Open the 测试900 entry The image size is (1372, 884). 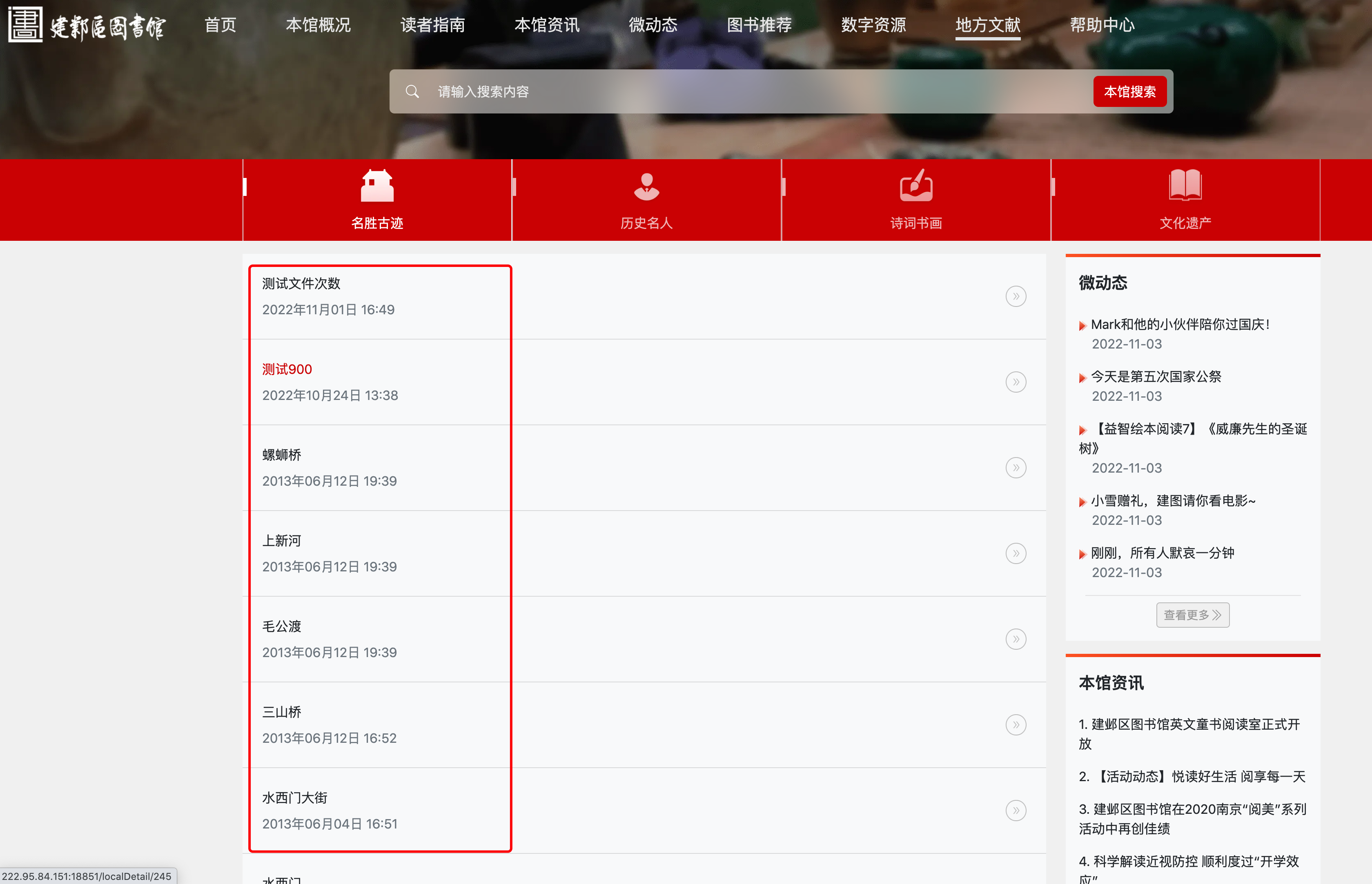click(x=287, y=369)
